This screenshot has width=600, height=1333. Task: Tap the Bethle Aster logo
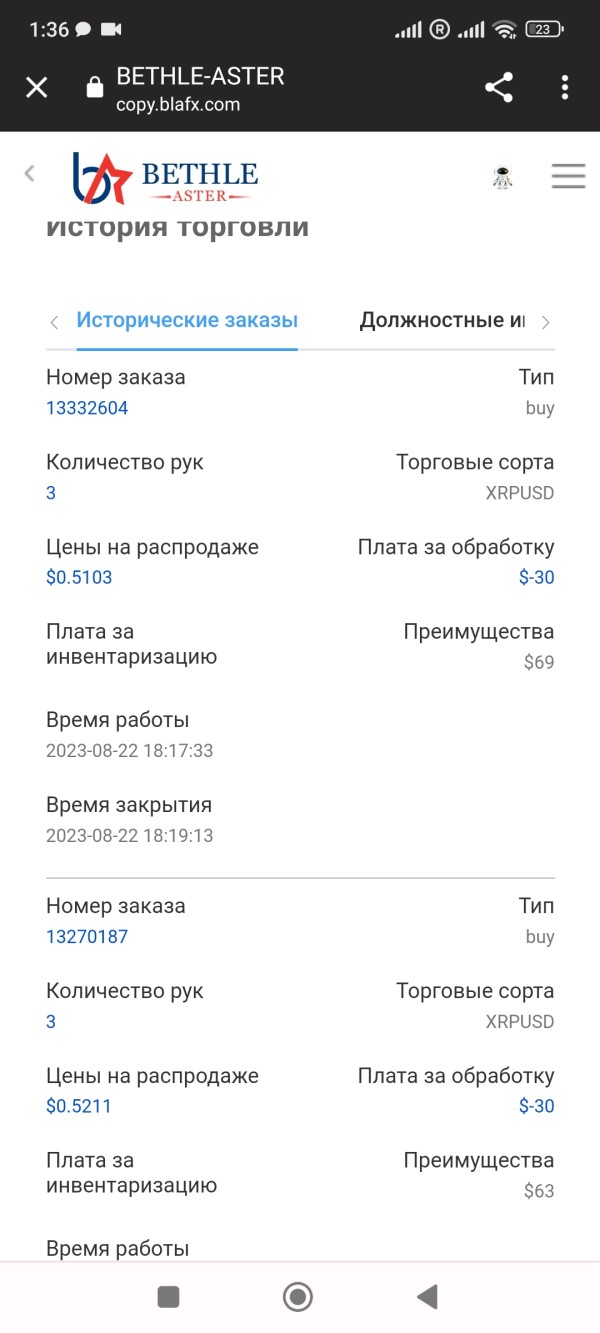(x=165, y=177)
